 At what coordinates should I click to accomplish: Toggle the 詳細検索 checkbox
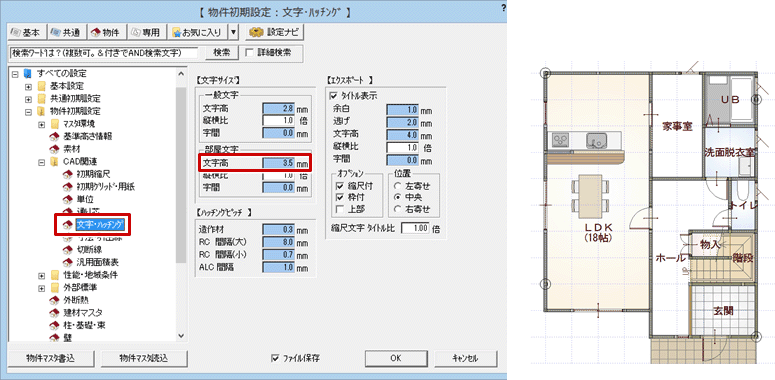pos(249,52)
